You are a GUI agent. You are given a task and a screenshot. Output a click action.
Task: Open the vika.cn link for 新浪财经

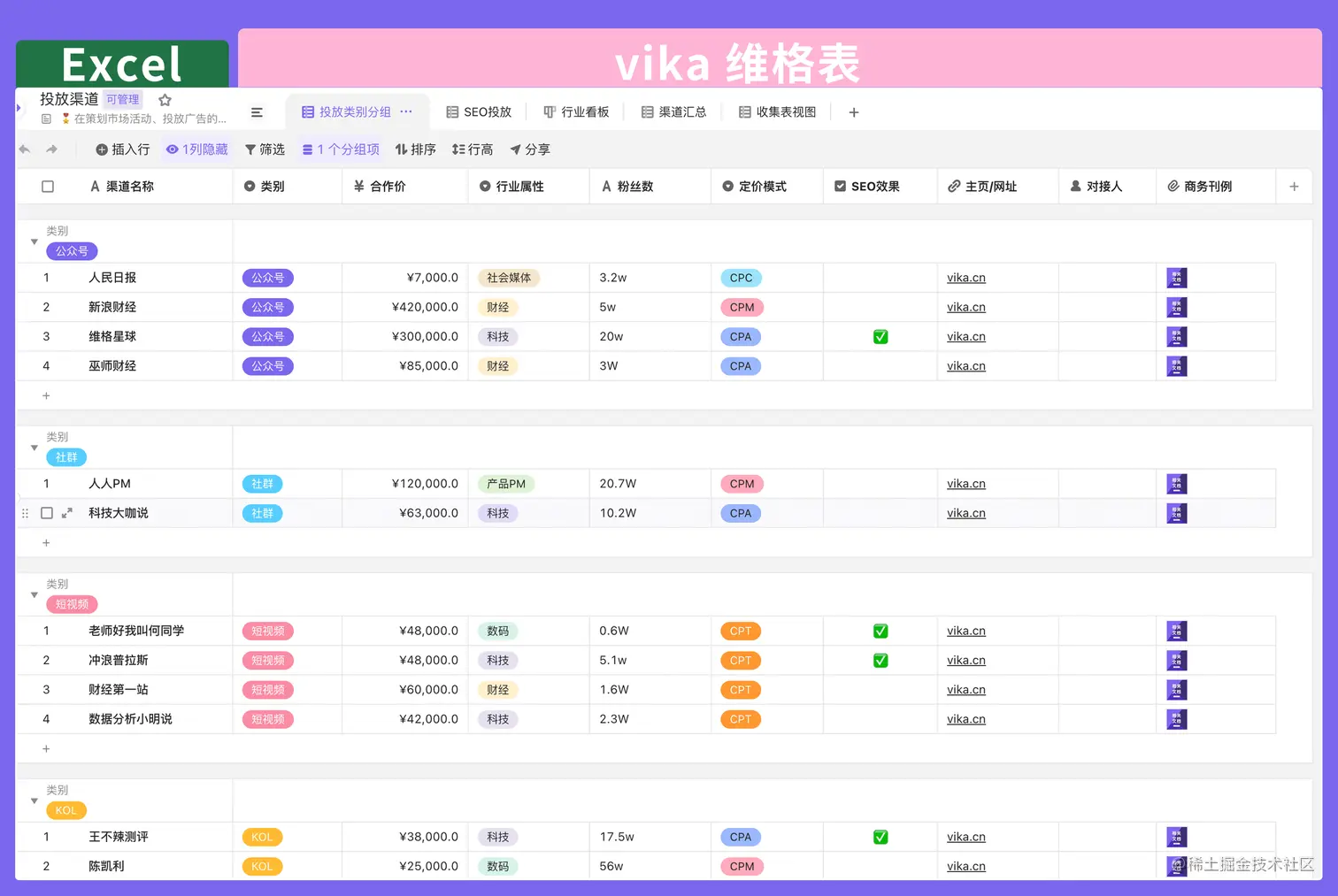pos(966,308)
